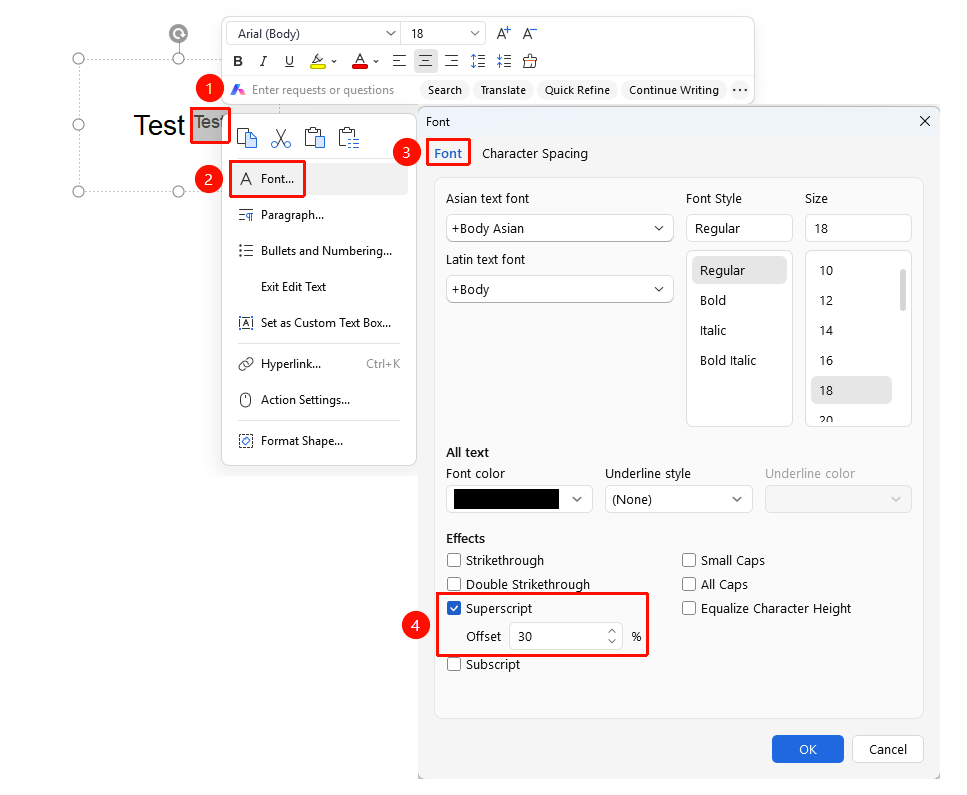The height and width of the screenshot is (795, 967).
Task: Expand the Latin text font dropdown
Action: (559, 289)
